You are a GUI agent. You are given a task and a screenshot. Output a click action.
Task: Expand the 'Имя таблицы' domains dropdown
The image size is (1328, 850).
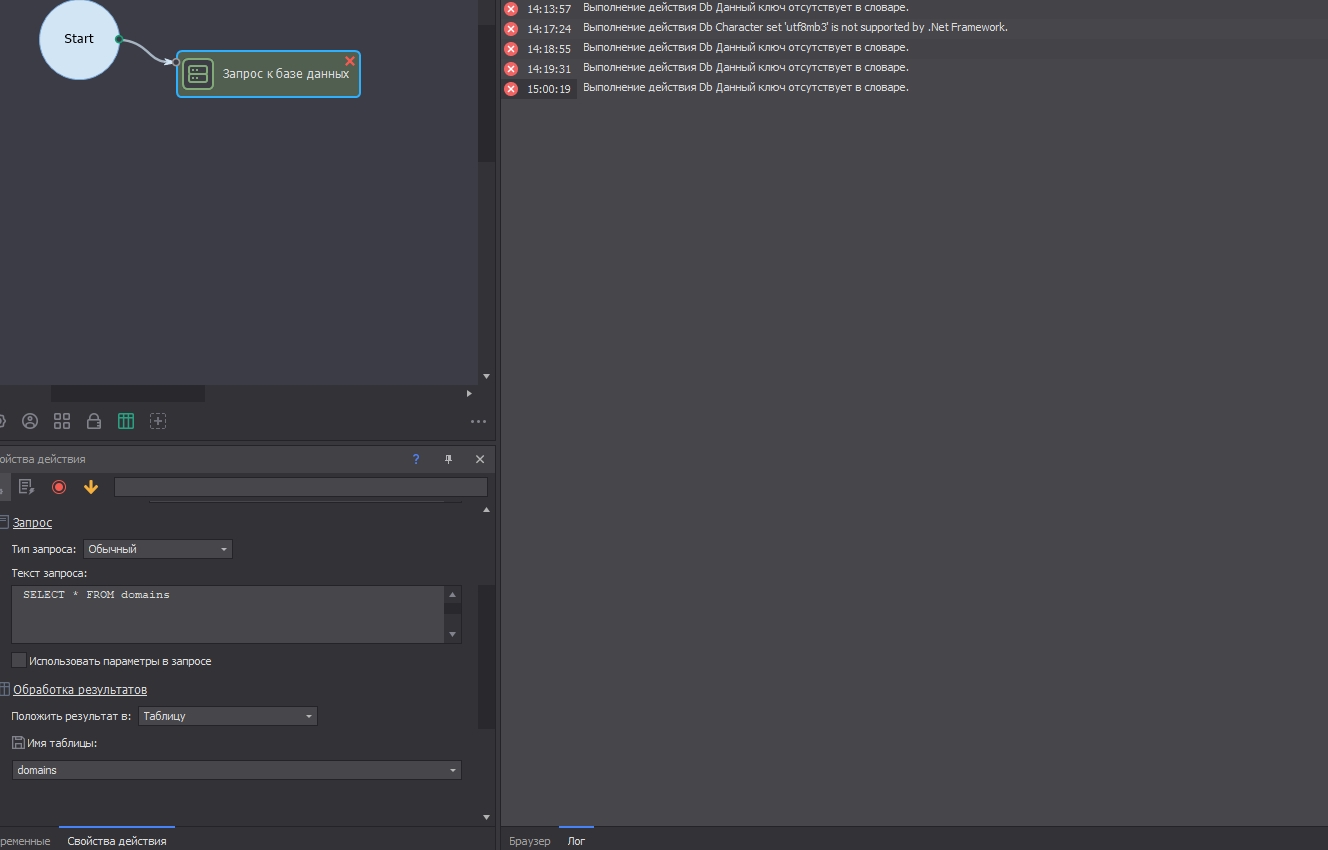pyautogui.click(x=237, y=770)
